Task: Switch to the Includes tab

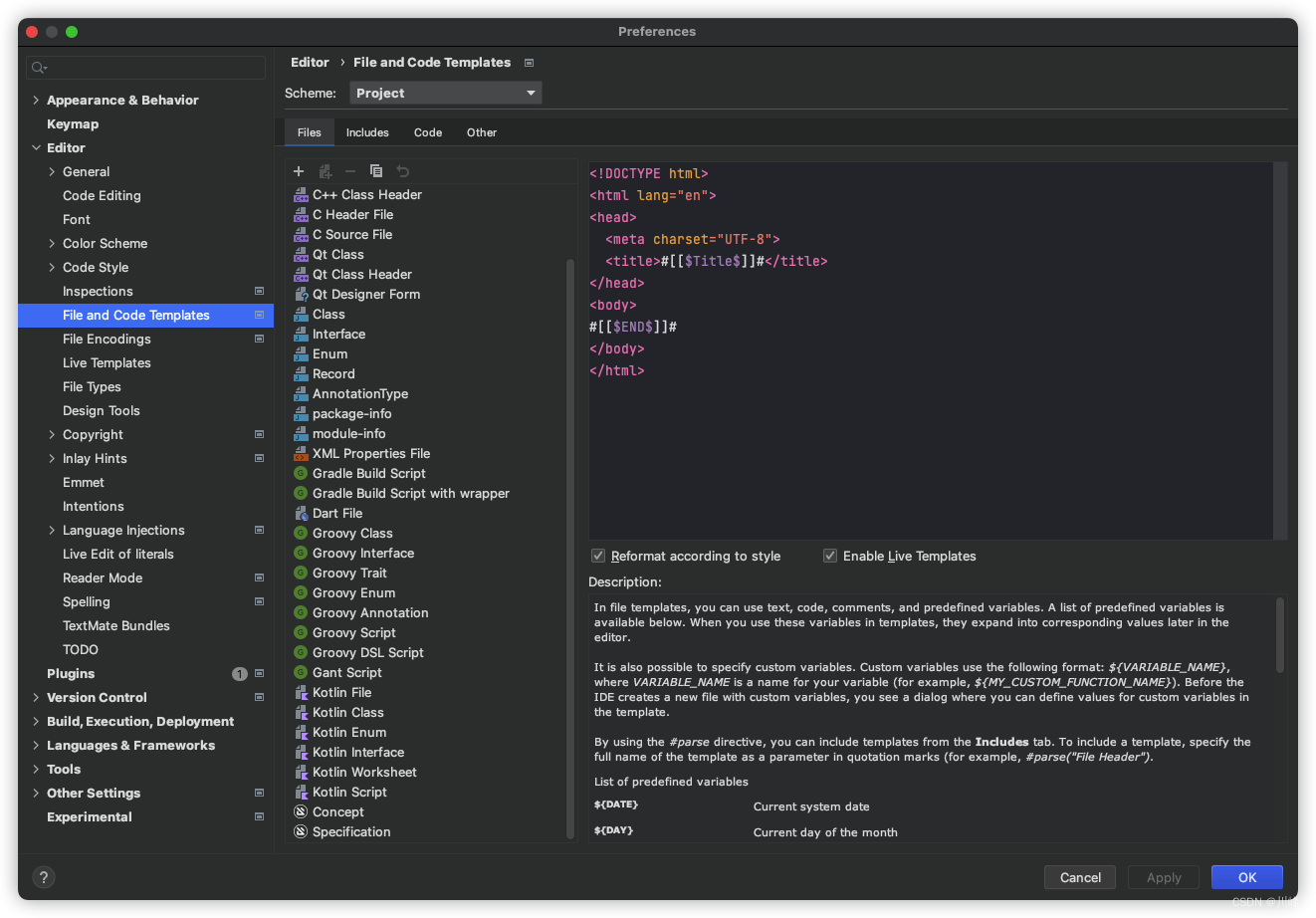Action: 367,132
